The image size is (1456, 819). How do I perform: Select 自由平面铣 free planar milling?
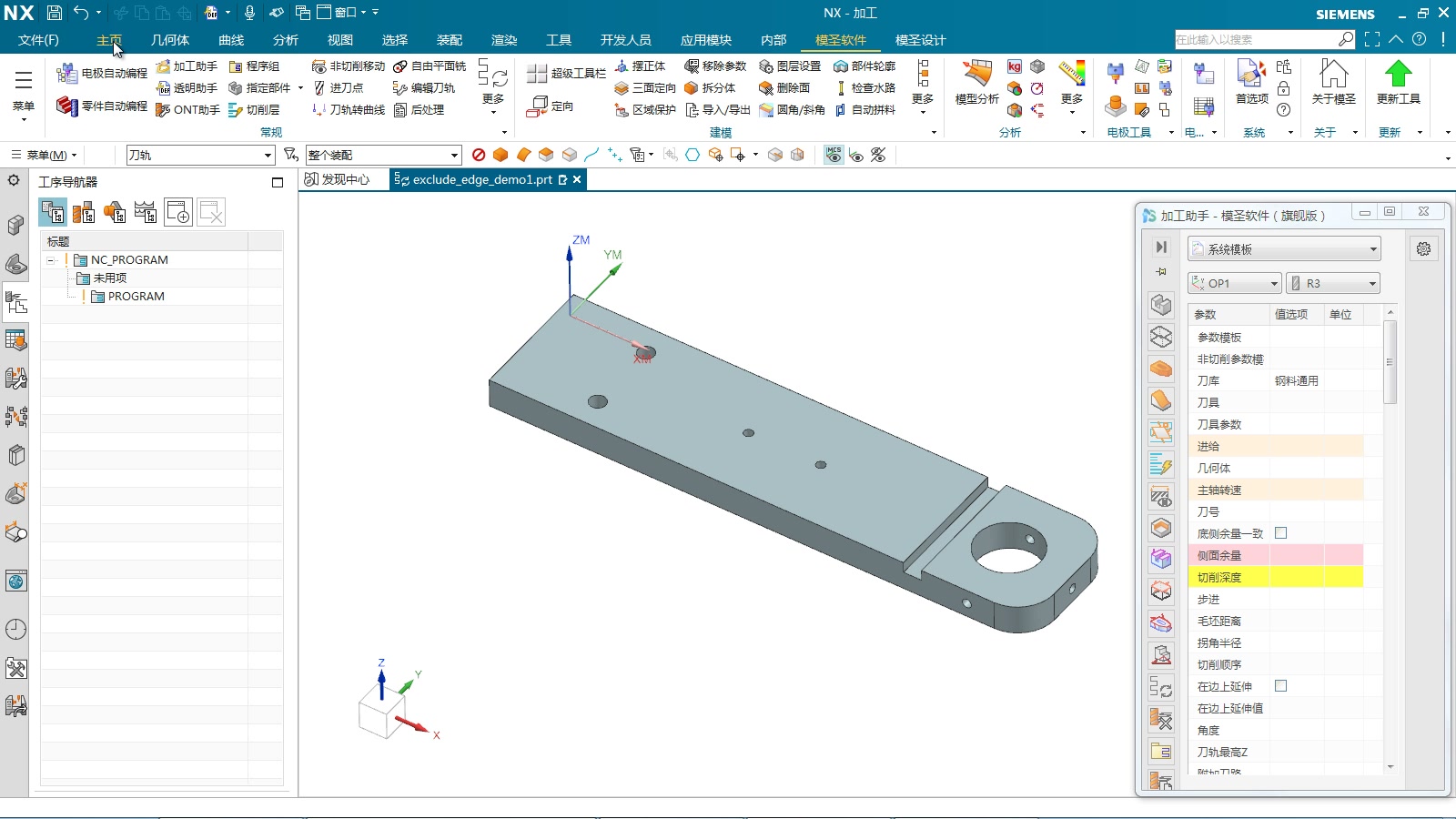click(430, 66)
